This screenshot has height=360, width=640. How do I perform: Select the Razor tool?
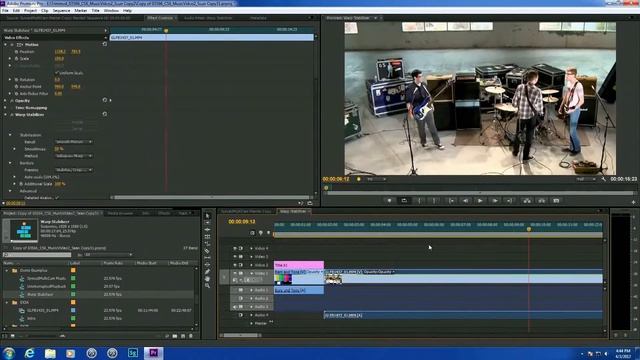(207, 251)
